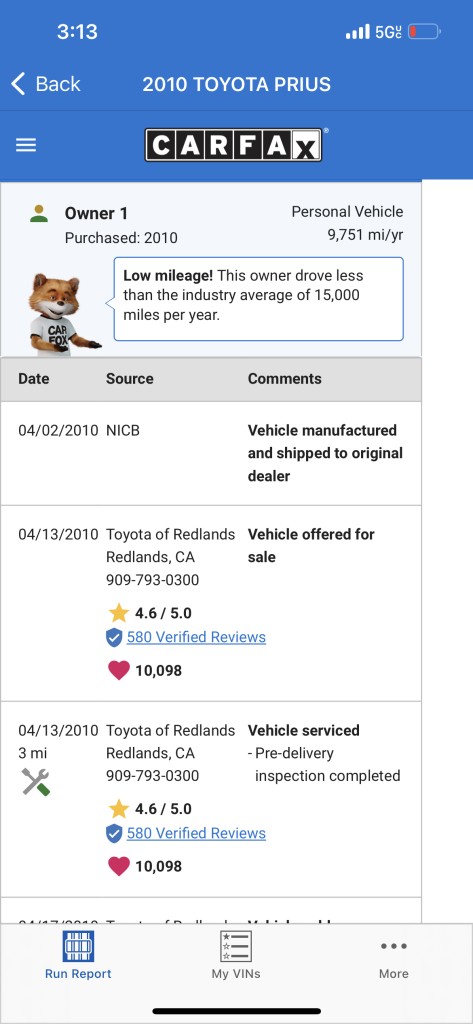Go Back to previous screen
Screen dimensions: 473x1024
[46, 84]
